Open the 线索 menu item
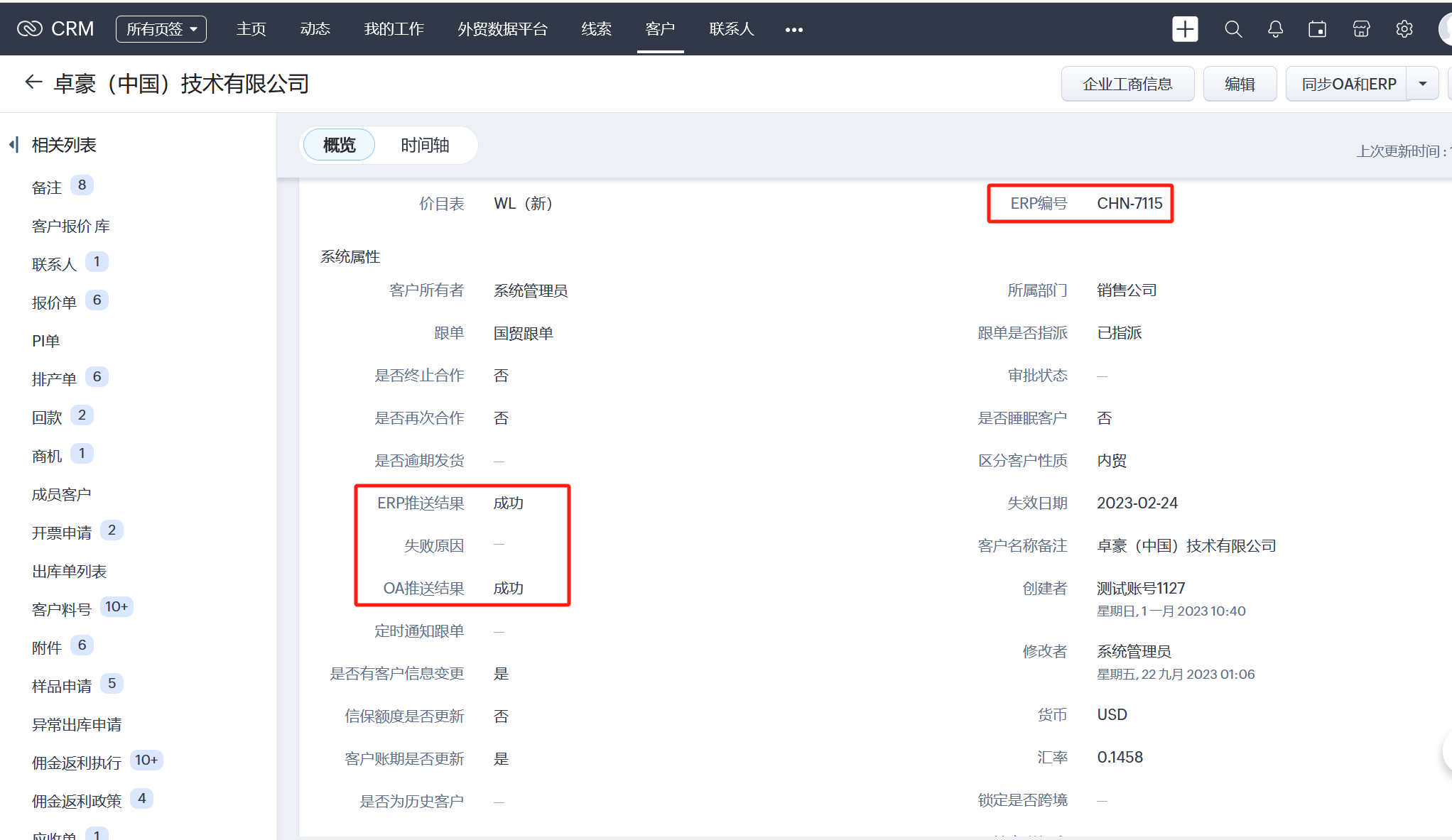This screenshot has height=840, width=1452. click(596, 29)
